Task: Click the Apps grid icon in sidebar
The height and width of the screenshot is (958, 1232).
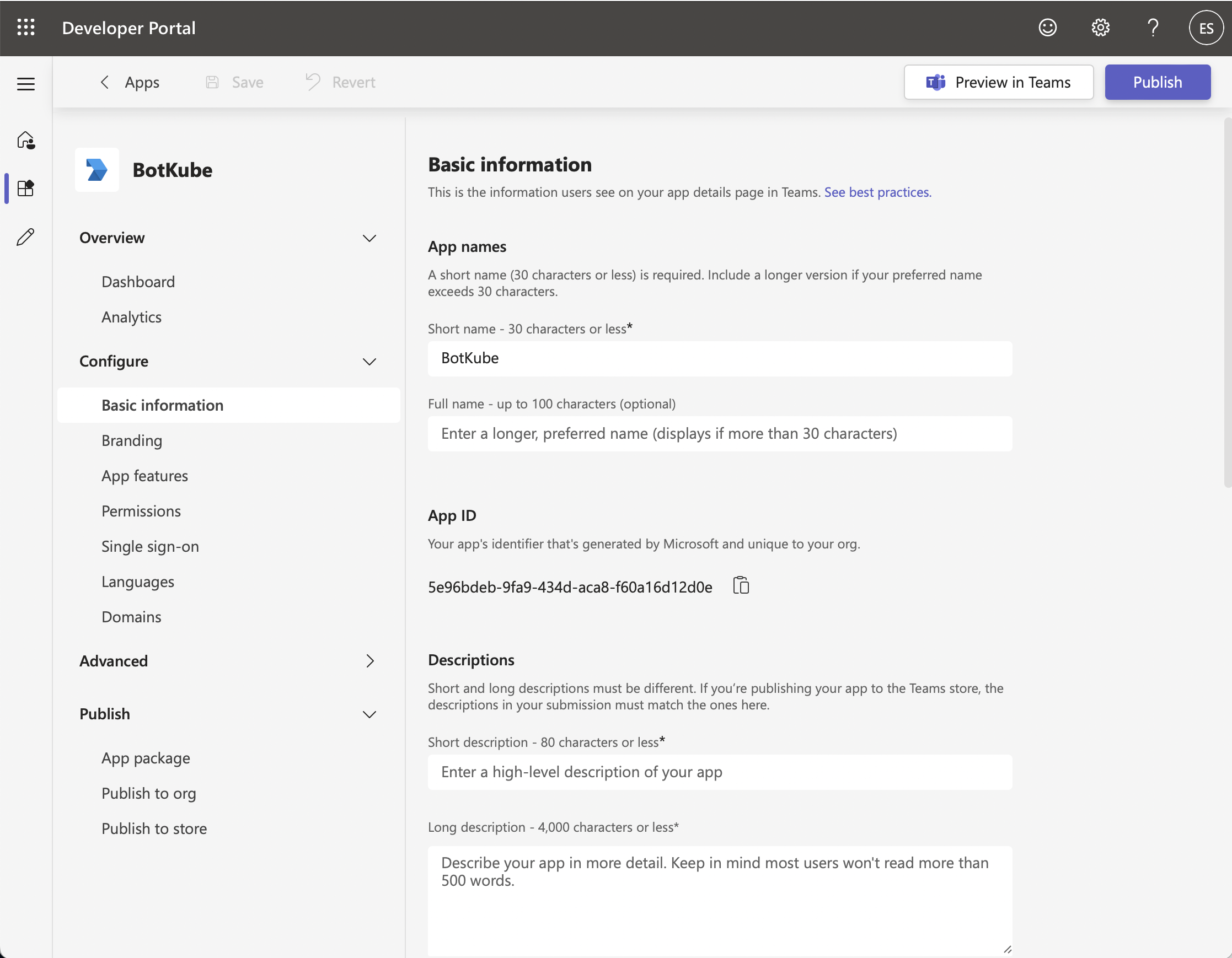Action: click(x=27, y=187)
